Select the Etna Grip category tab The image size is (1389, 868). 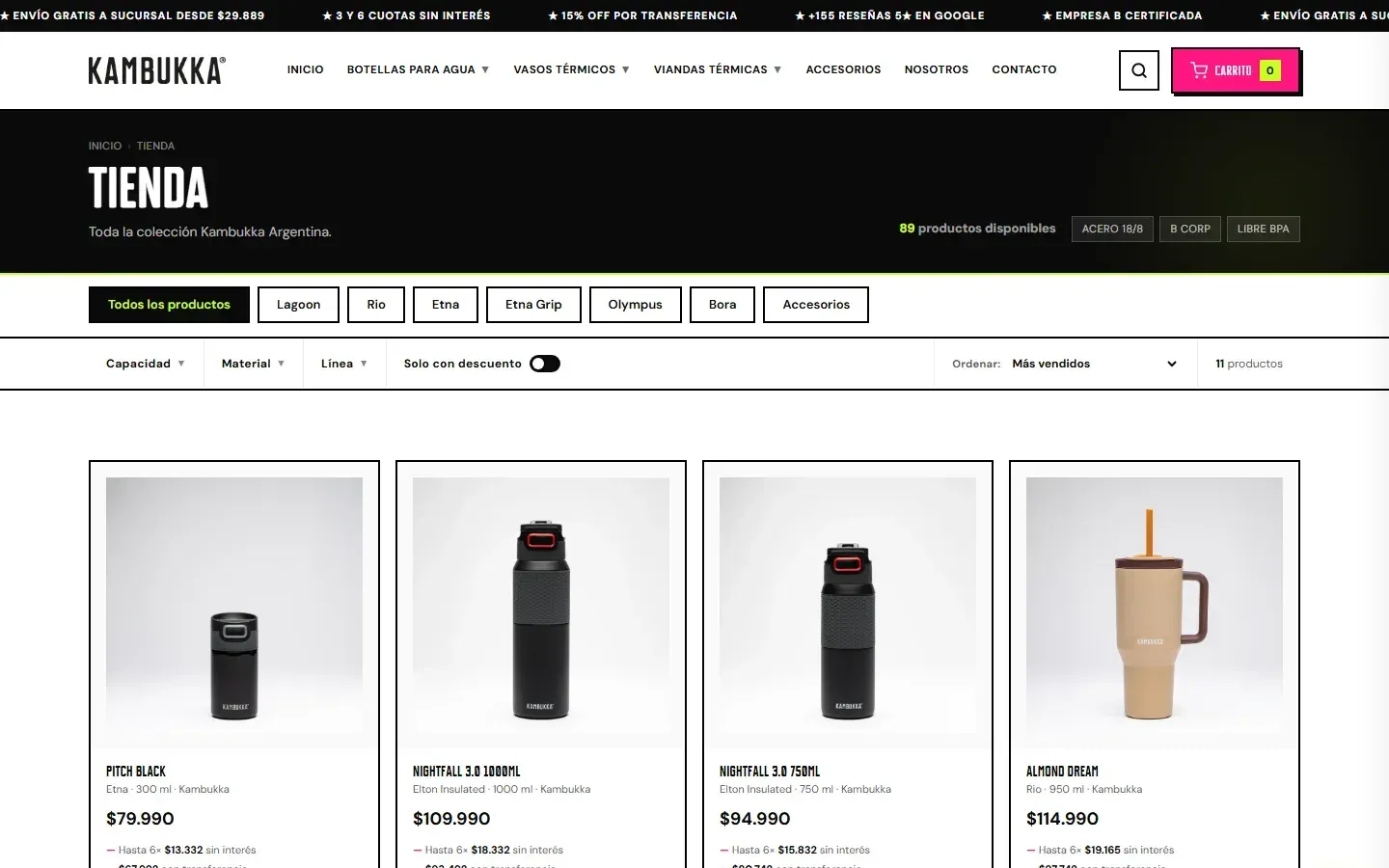pyautogui.click(x=533, y=305)
